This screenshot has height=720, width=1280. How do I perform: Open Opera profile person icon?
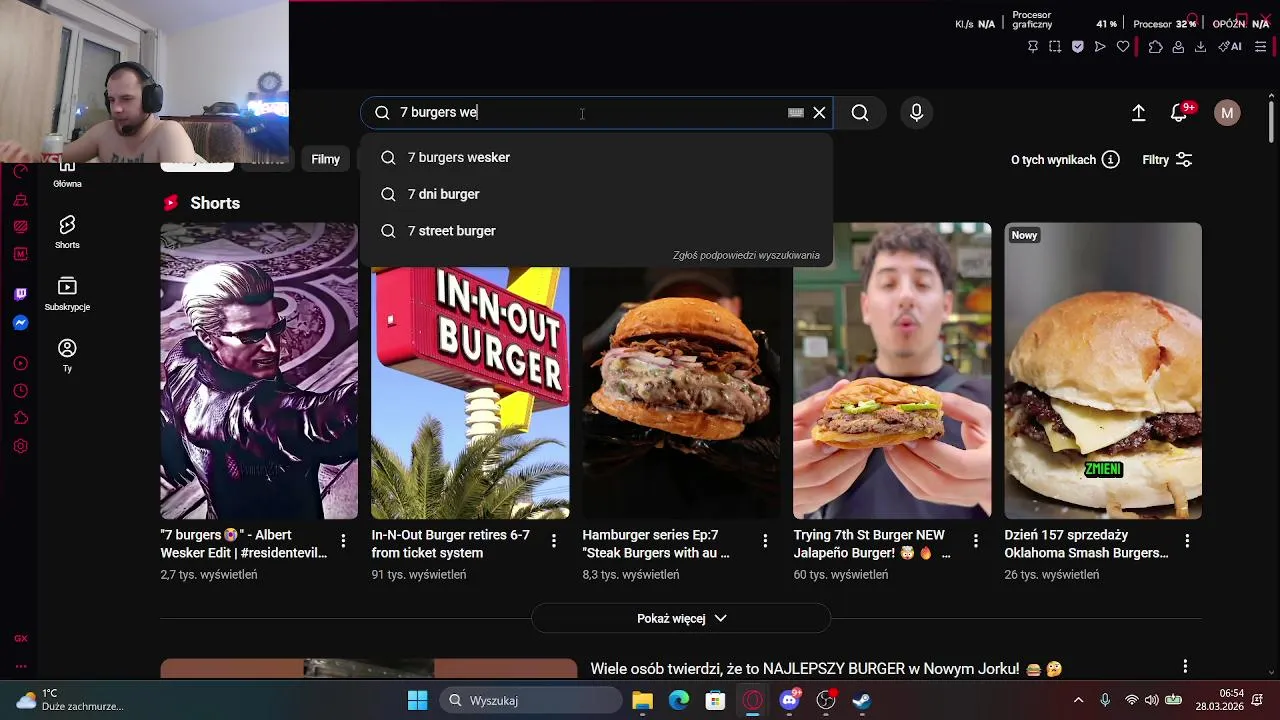pyautogui.click(x=1178, y=47)
